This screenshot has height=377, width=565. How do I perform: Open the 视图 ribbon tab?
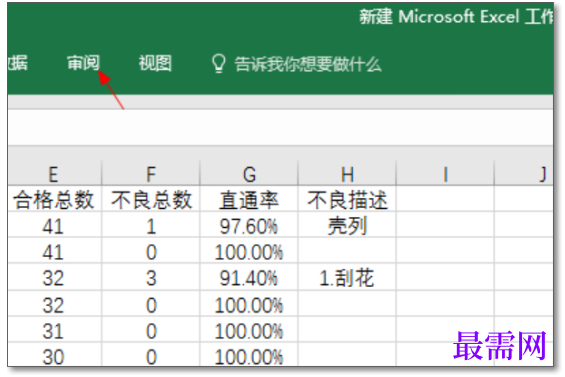[x=155, y=63]
